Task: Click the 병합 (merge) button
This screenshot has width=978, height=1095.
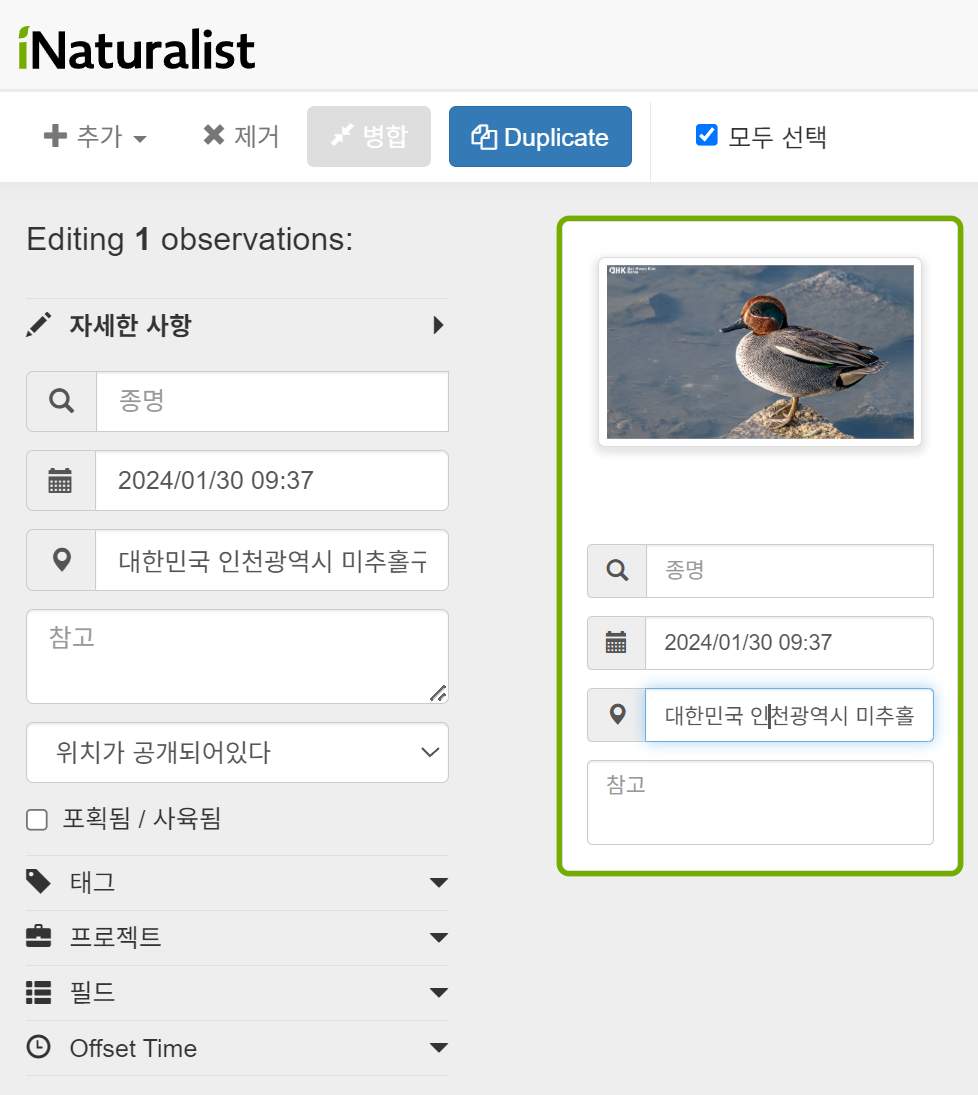Action: (x=369, y=136)
